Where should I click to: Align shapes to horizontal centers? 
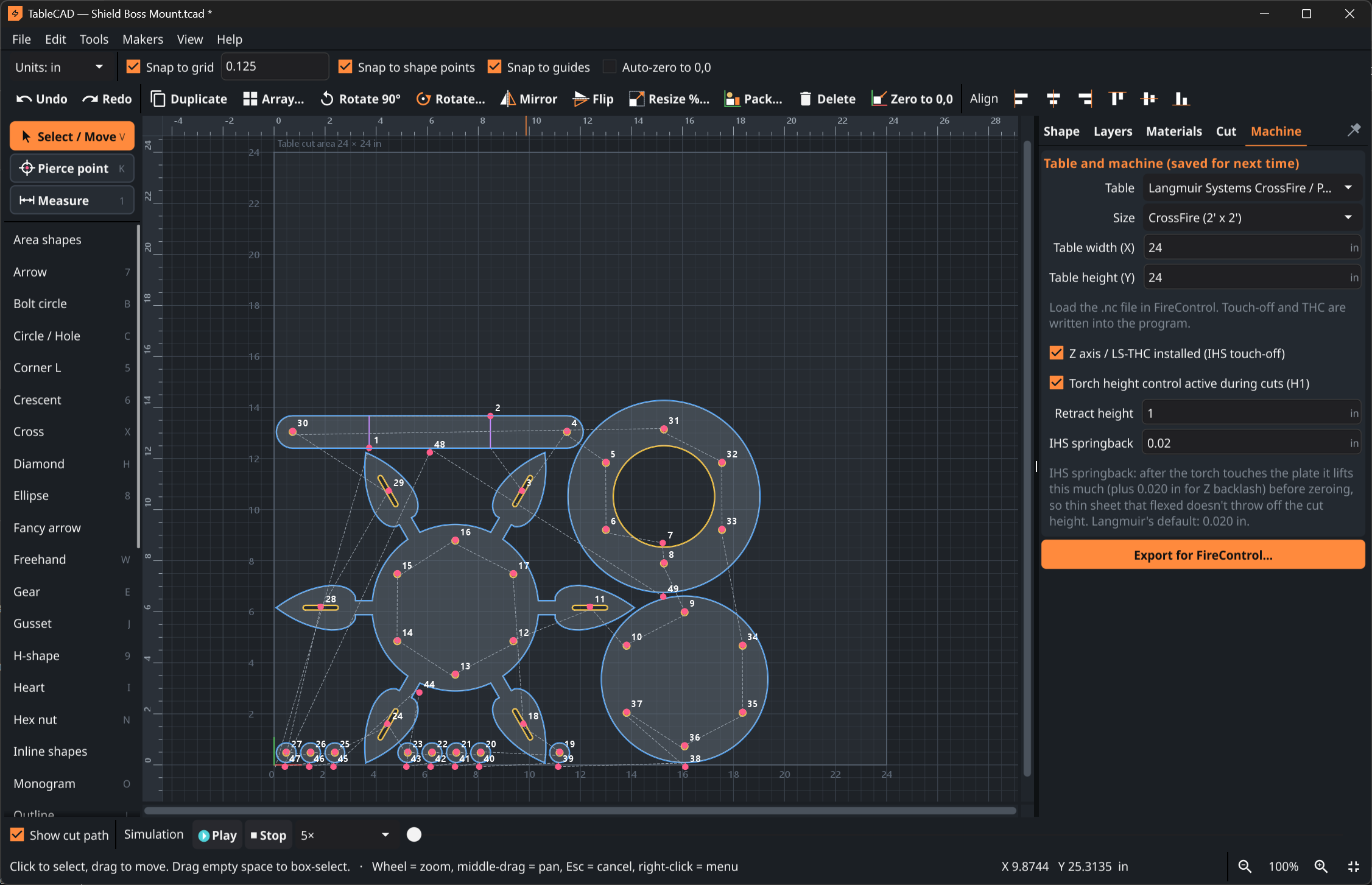tap(1053, 99)
